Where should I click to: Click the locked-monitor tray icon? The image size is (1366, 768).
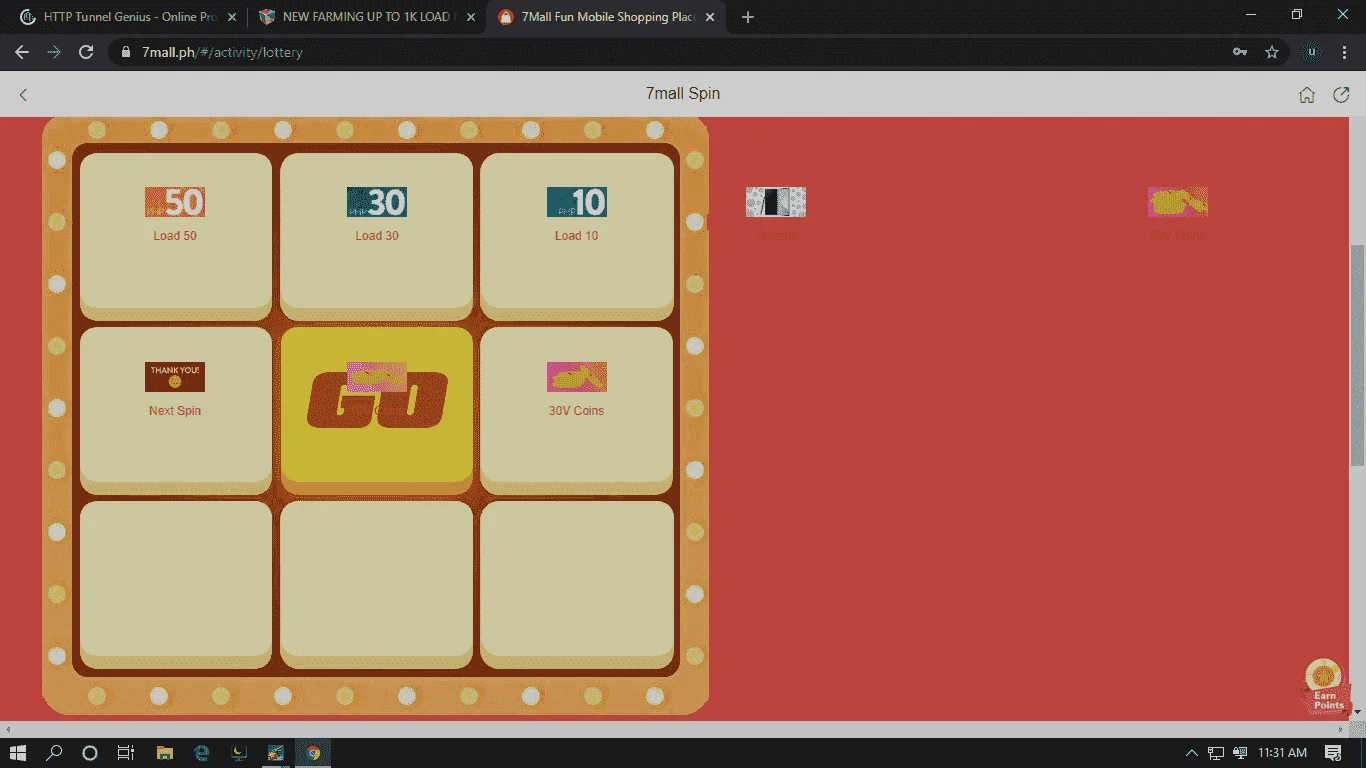click(1241, 753)
